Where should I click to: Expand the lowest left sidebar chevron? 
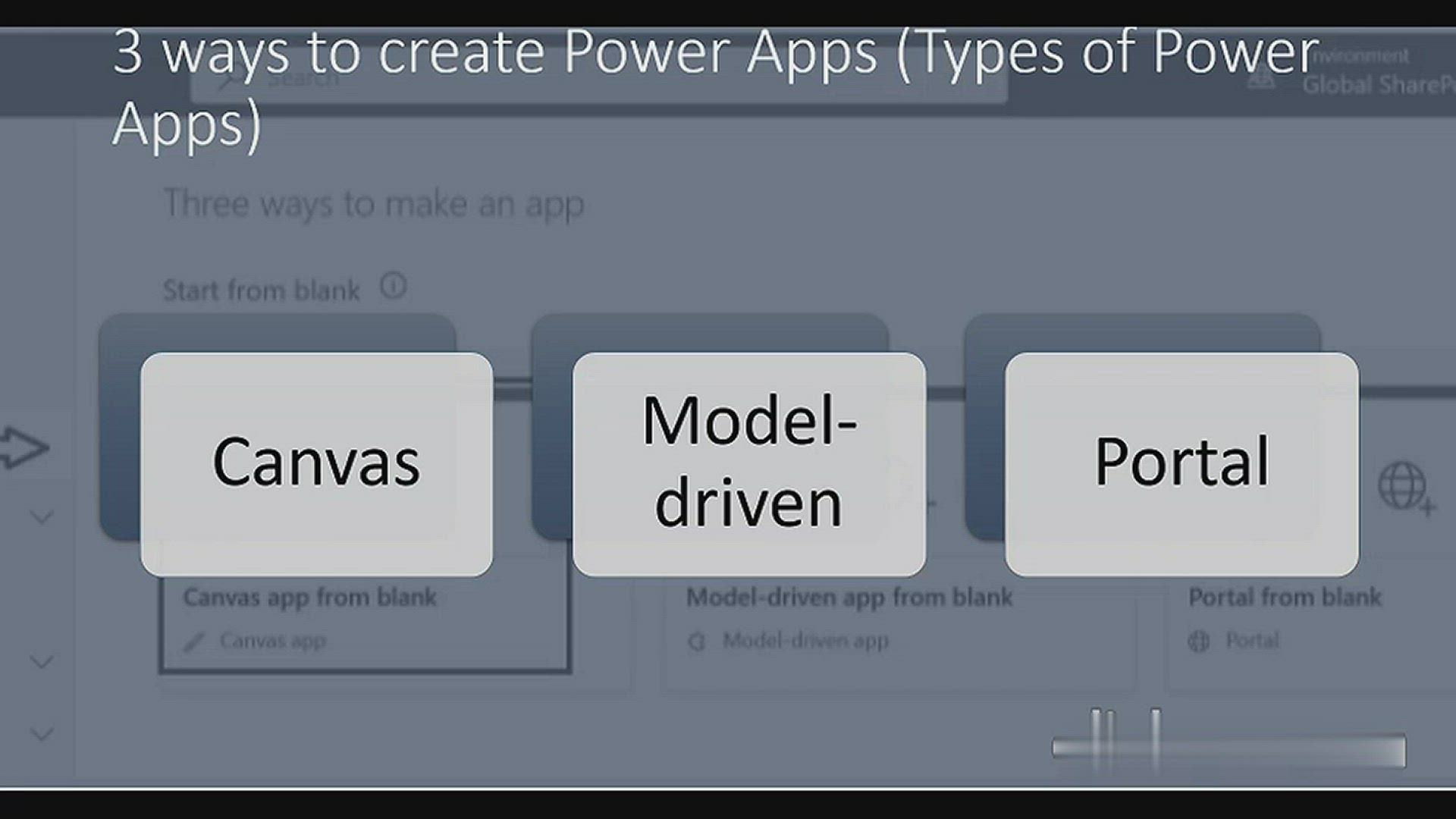point(42,734)
